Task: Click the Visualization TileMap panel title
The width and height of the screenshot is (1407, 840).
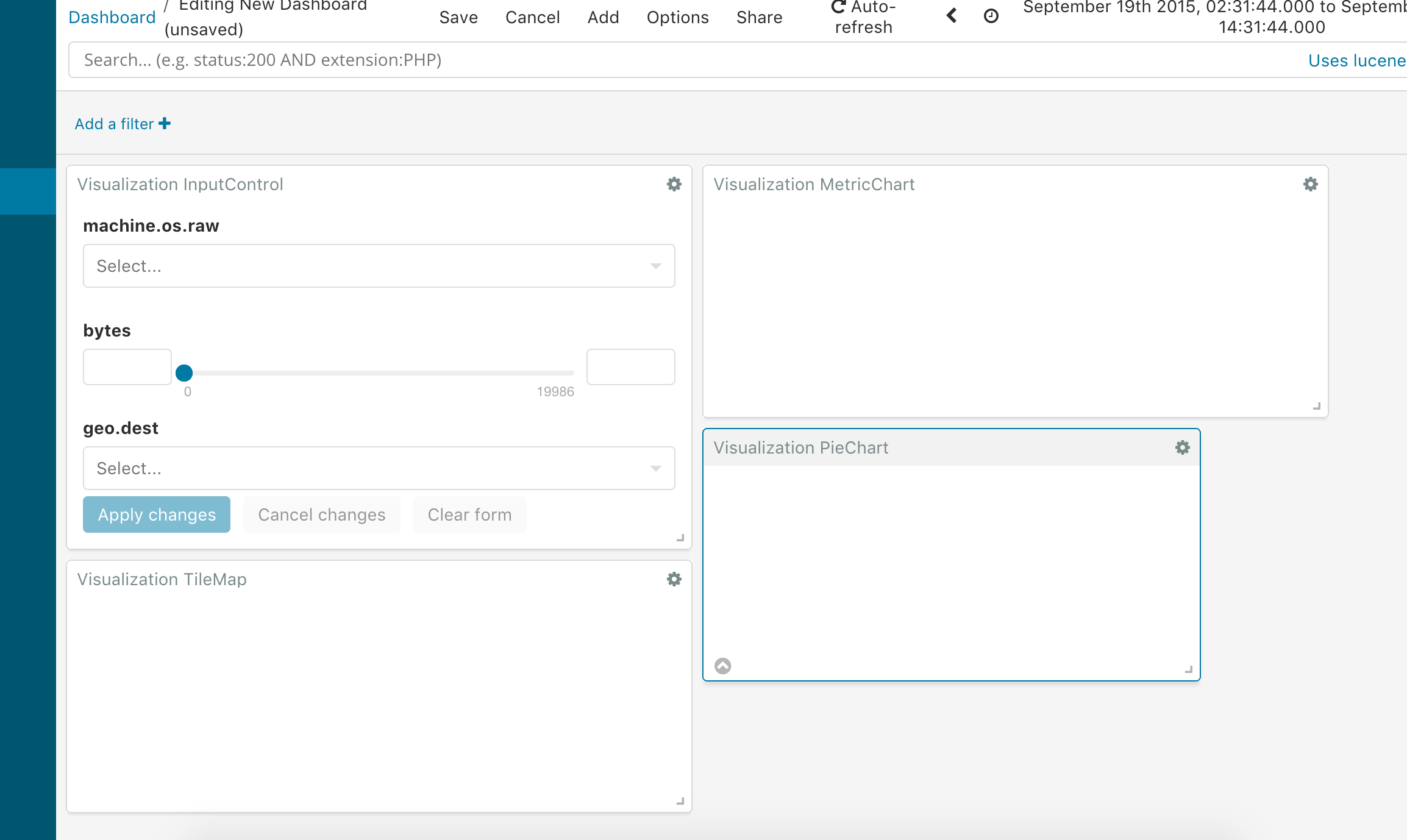Action: pyautogui.click(x=162, y=579)
